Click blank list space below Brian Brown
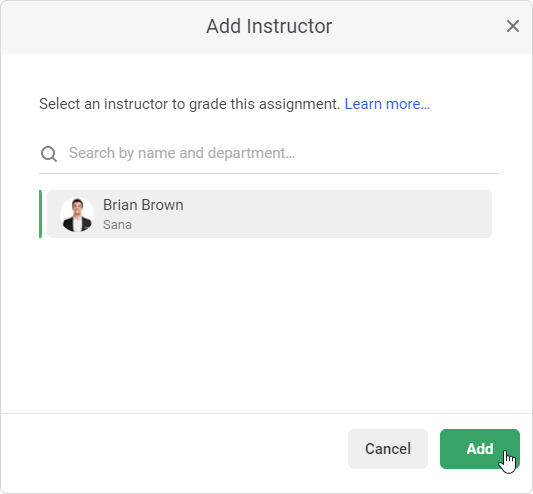This screenshot has width=533, height=494. [269, 323]
